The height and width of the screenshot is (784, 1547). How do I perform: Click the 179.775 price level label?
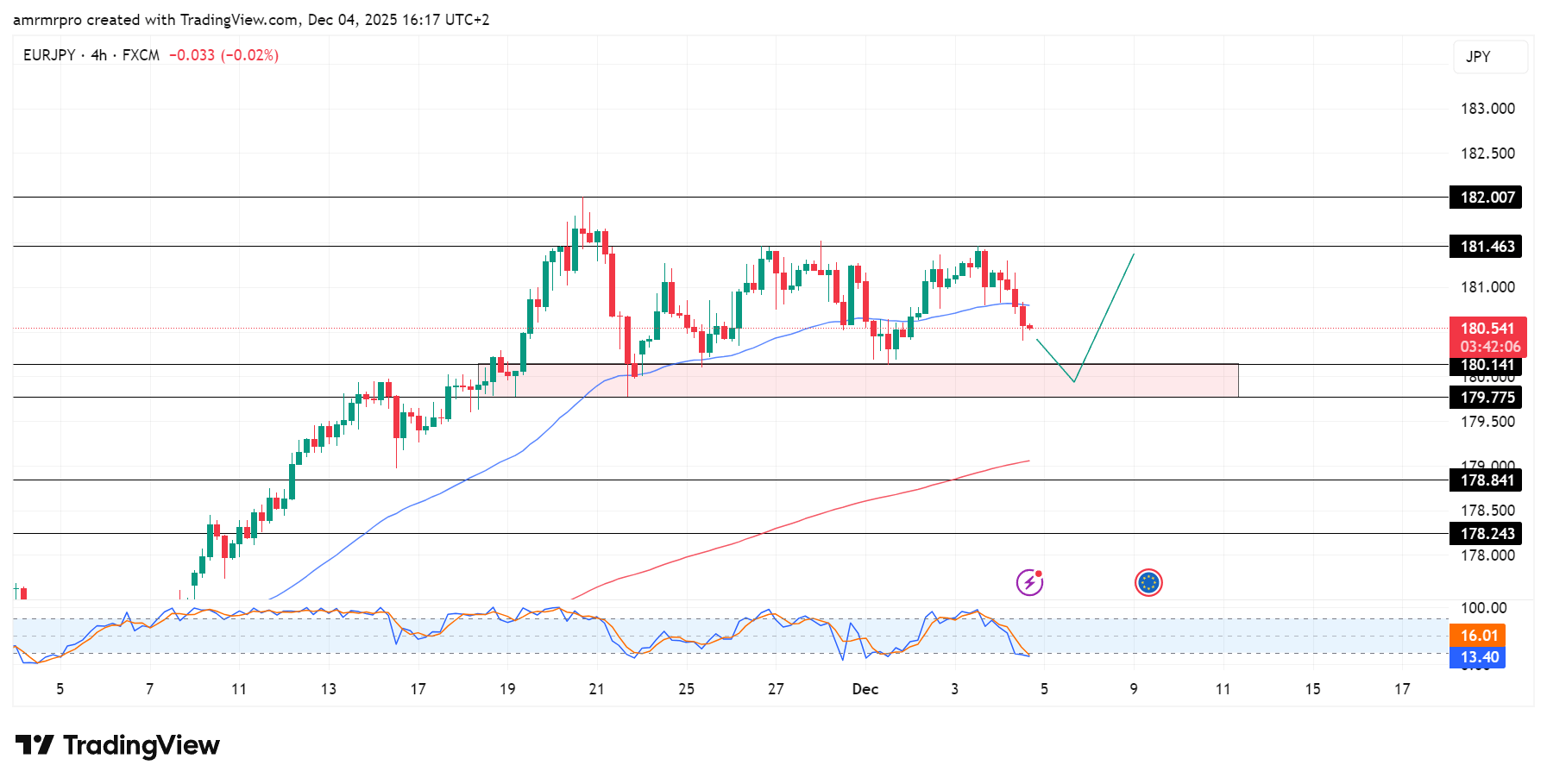pos(1486,398)
